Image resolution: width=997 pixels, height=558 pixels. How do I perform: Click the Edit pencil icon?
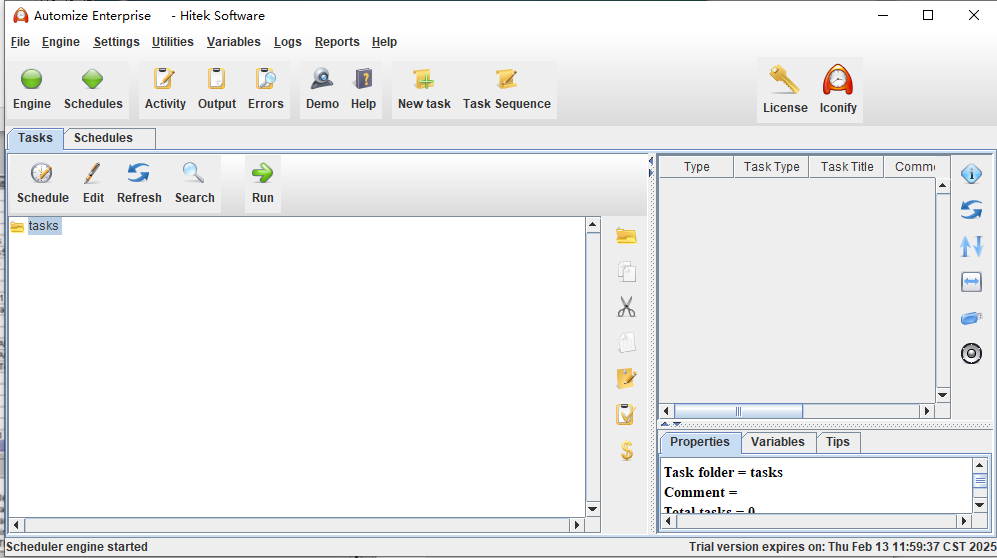click(93, 173)
